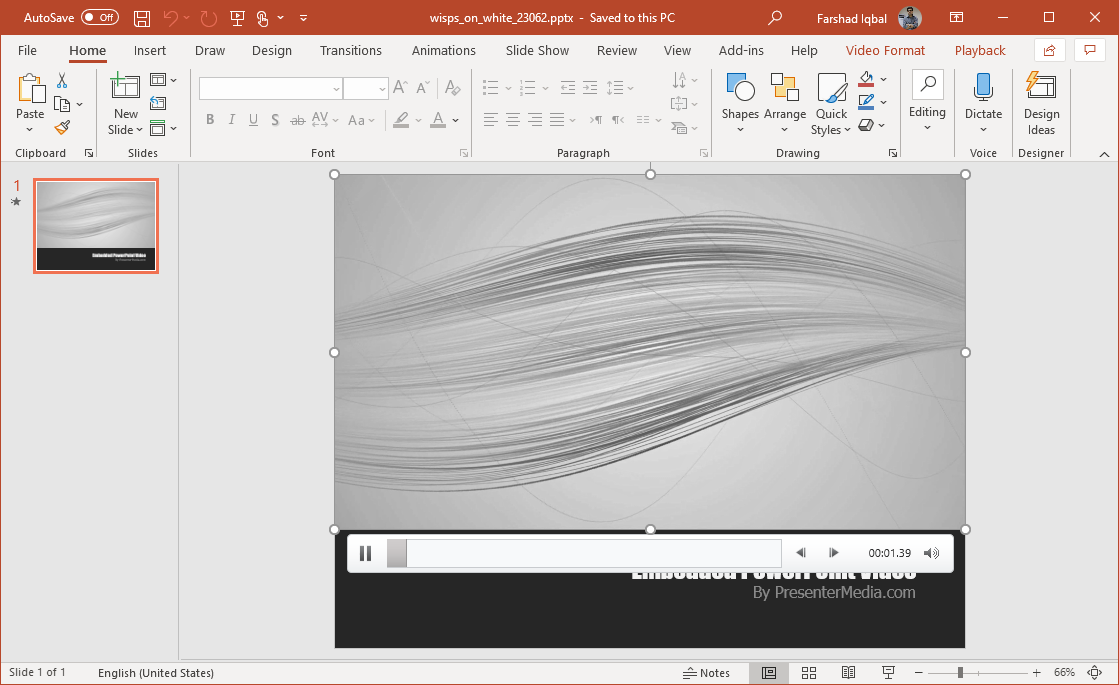
Task: Open the Animations tab
Action: tap(443, 51)
